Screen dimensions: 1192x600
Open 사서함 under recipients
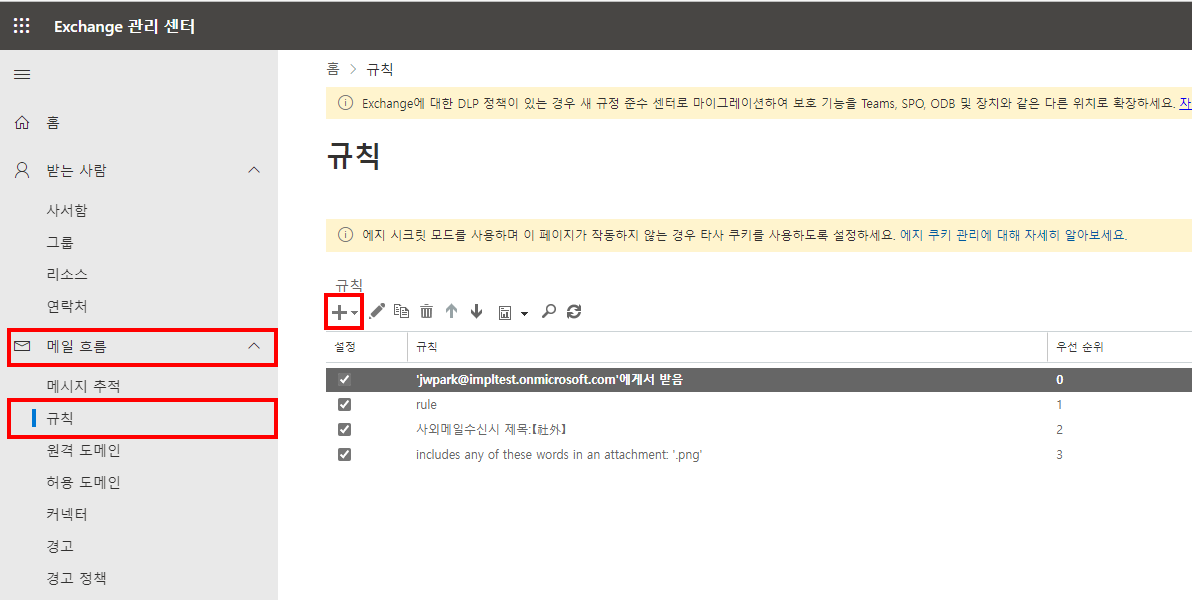pos(67,210)
